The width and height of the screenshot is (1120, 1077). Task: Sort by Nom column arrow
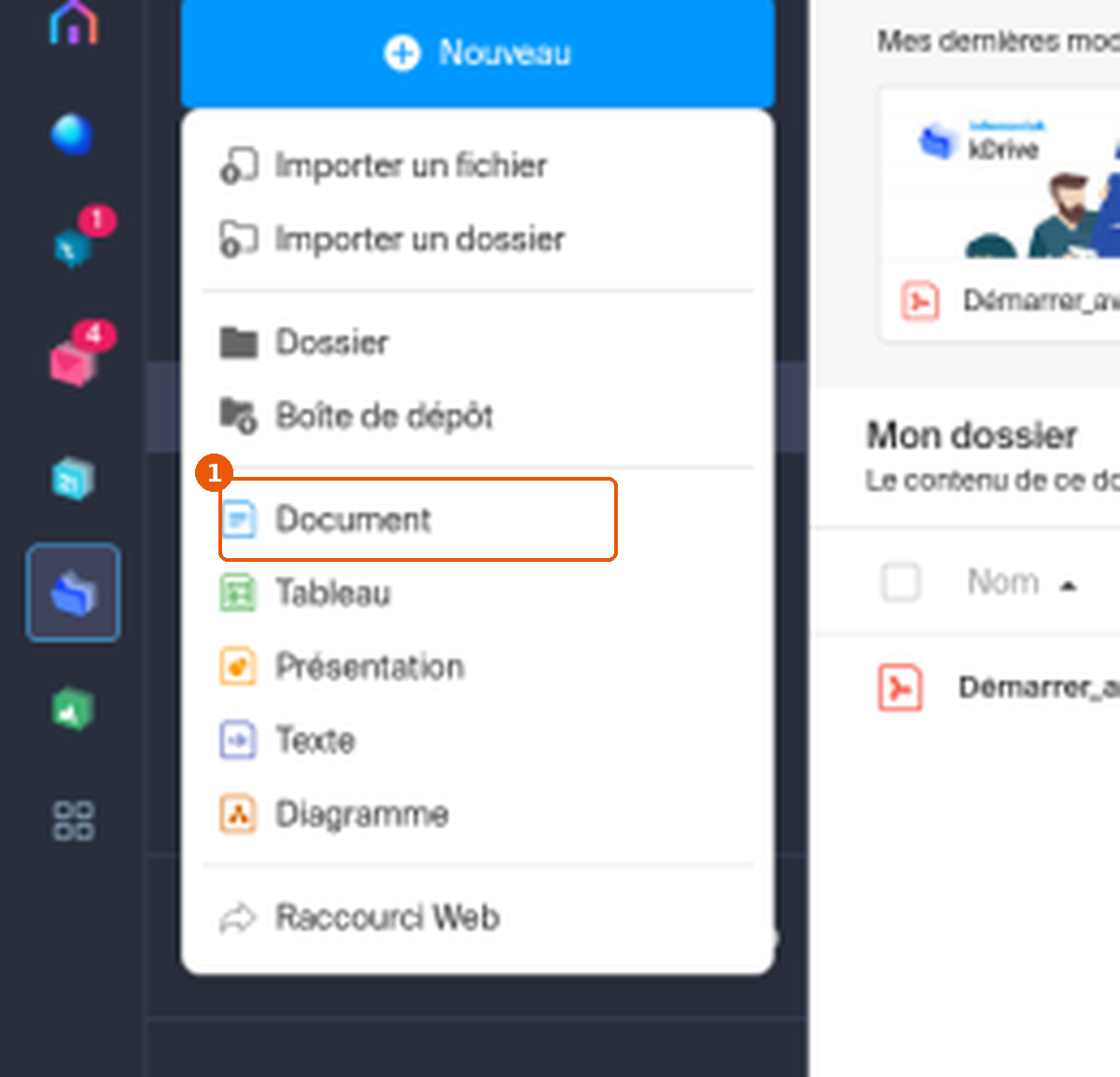pyautogui.click(x=1069, y=585)
